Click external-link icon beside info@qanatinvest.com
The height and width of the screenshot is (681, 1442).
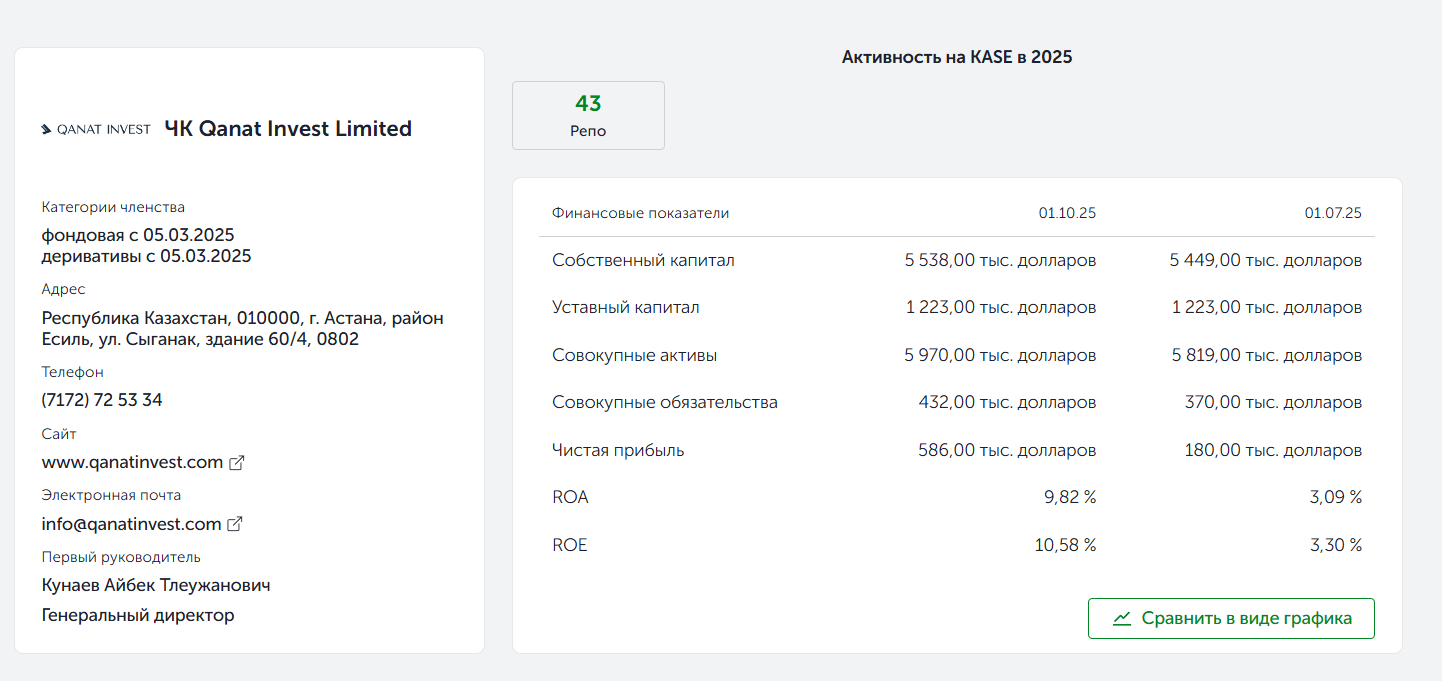236,524
